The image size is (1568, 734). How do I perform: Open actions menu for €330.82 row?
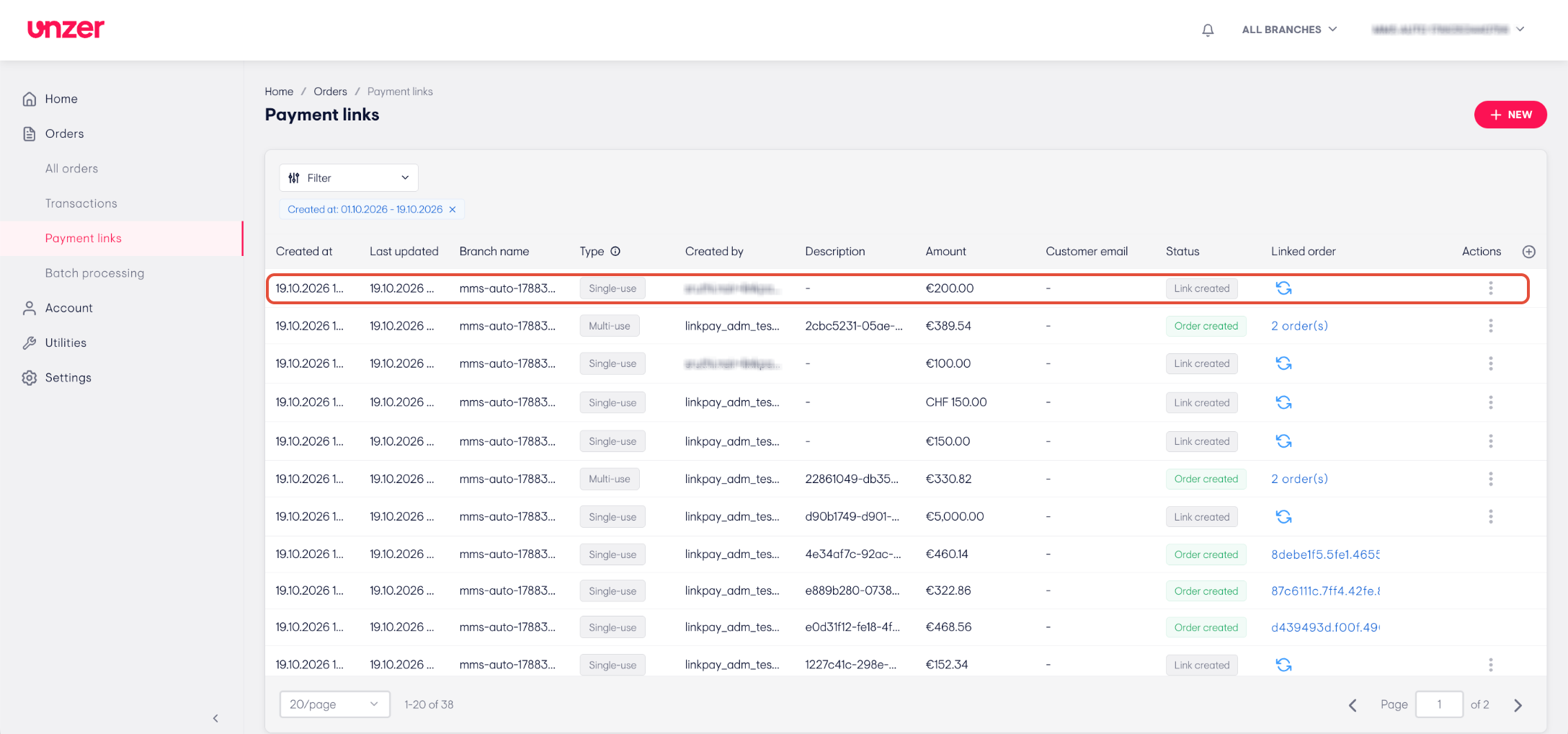pyautogui.click(x=1490, y=479)
